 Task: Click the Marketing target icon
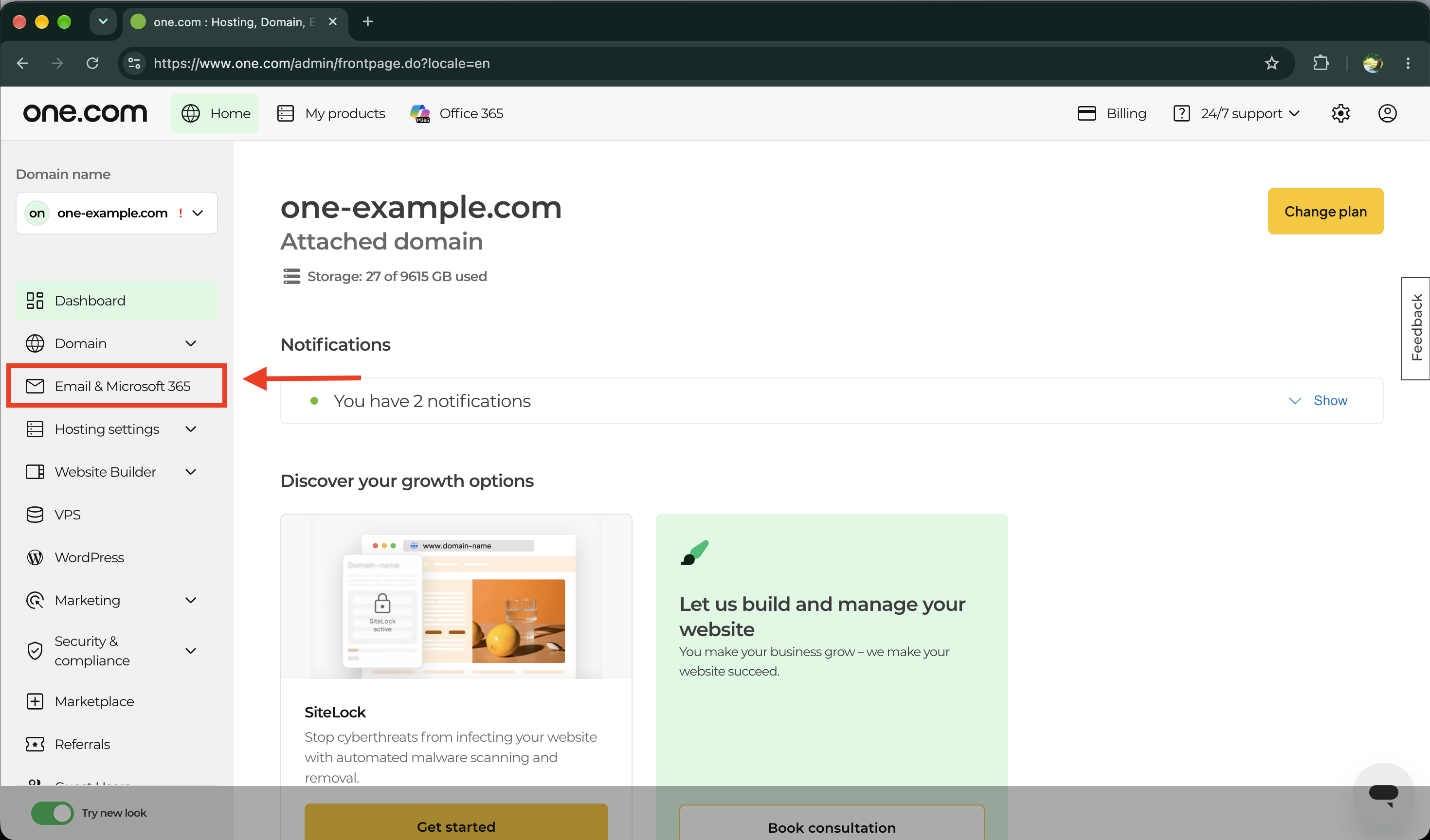[x=35, y=600]
